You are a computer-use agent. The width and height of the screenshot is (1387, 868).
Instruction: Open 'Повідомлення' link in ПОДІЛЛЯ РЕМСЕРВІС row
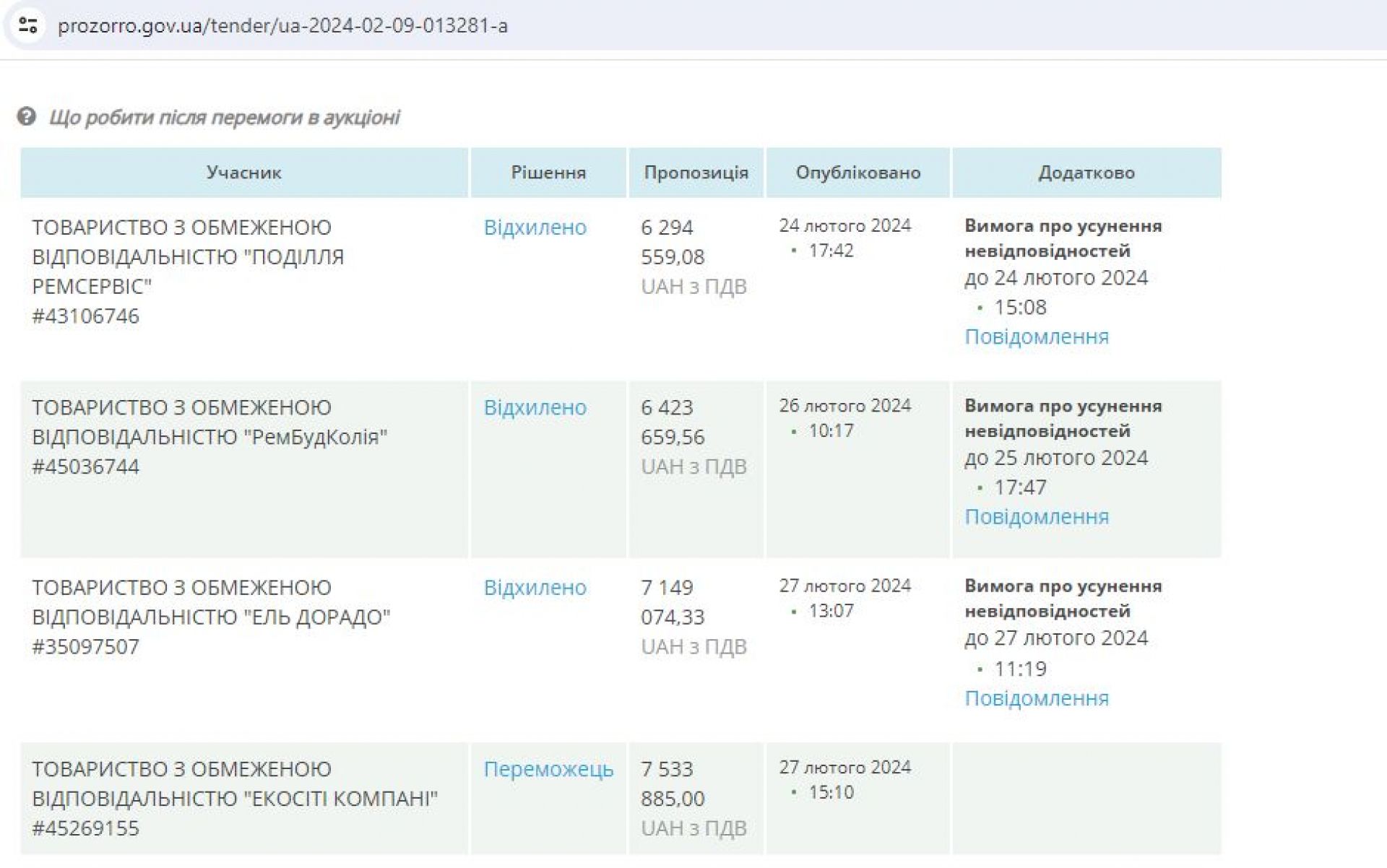point(1036,337)
